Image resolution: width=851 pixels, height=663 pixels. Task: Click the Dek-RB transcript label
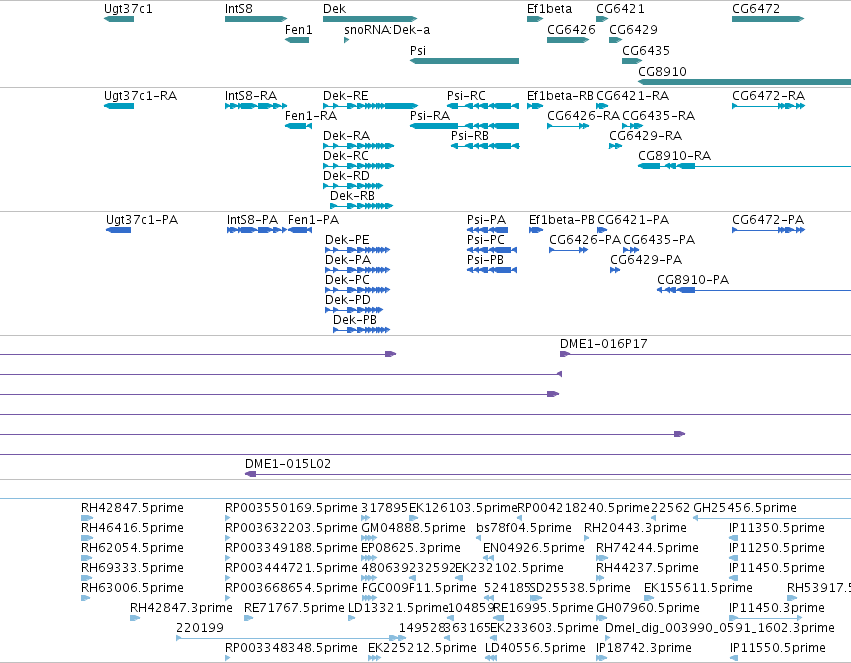(352, 196)
